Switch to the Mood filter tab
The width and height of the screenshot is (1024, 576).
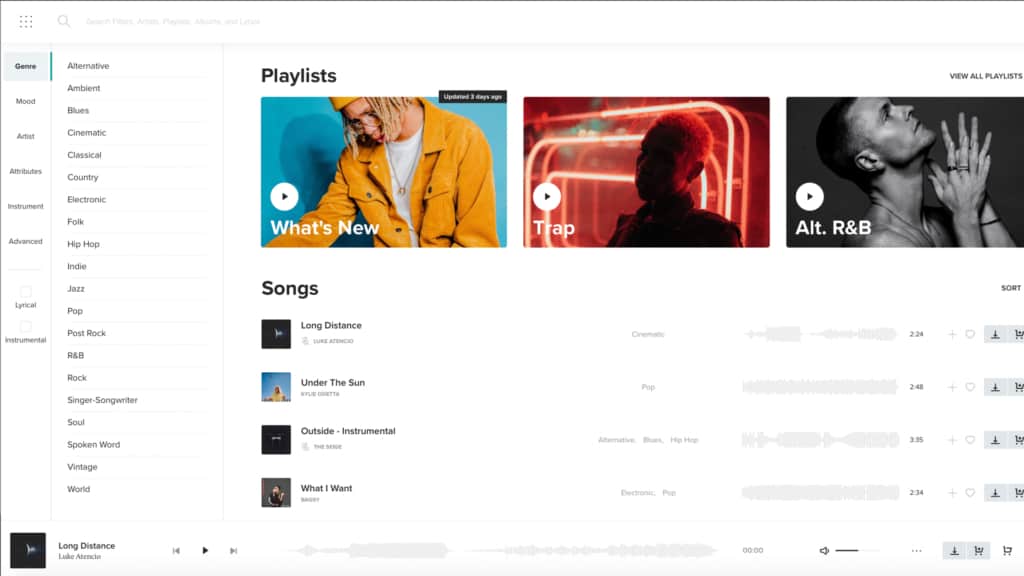pos(25,101)
